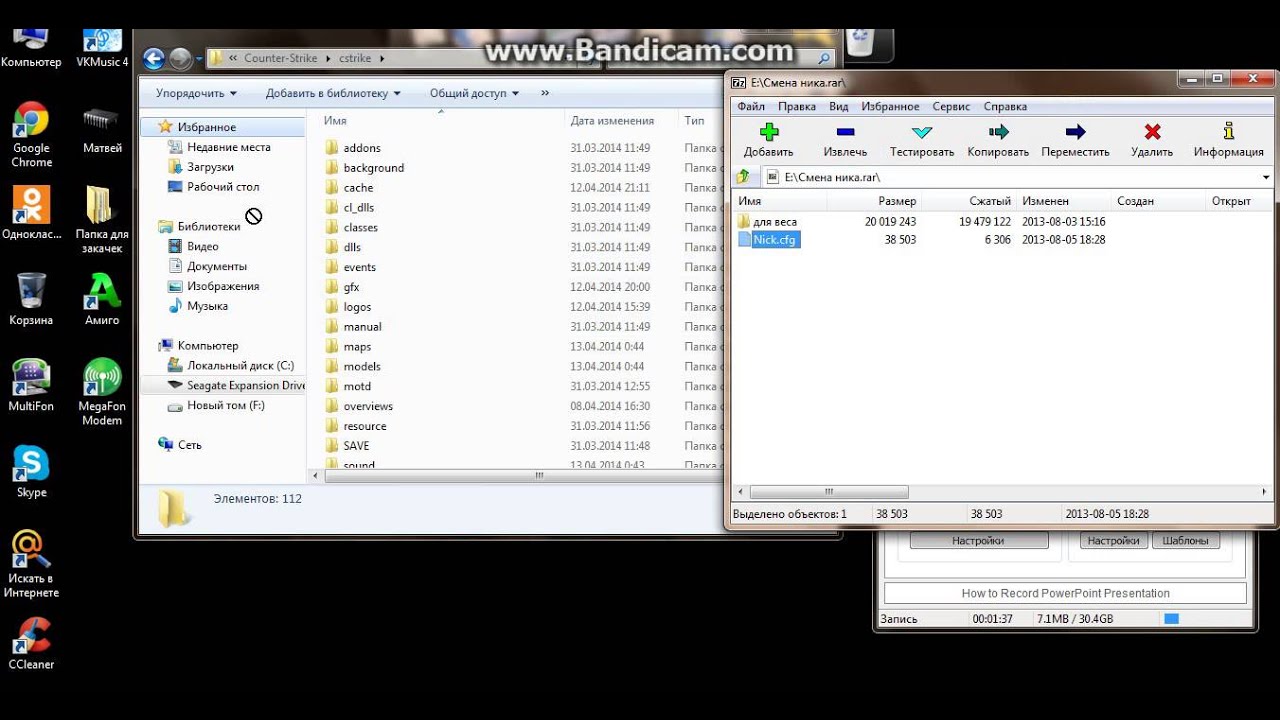
Task: Select the resource folder in Explorer
Action: click(364, 426)
